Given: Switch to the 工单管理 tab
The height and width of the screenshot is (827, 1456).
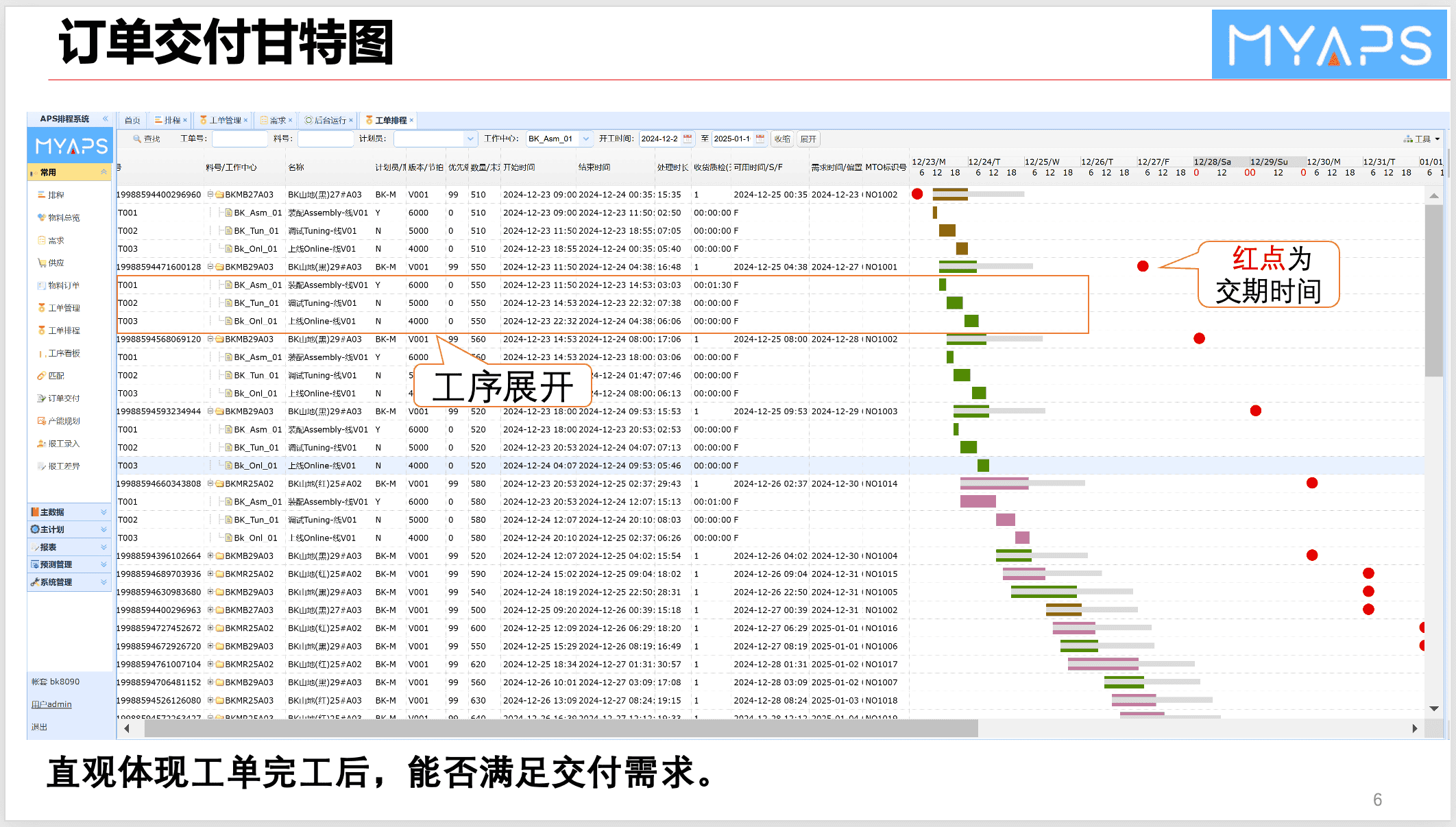Looking at the screenshot, I should (224, 120).
